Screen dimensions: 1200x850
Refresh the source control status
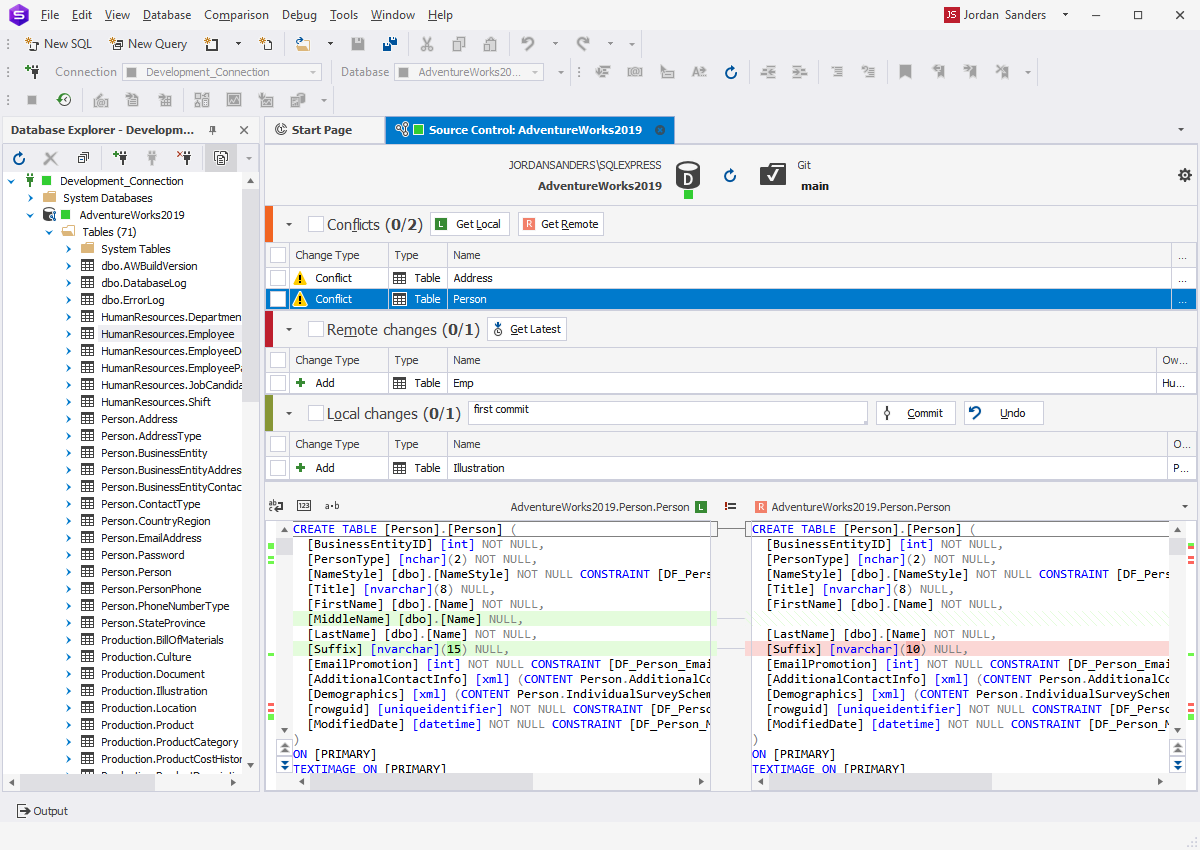(729, 175)
